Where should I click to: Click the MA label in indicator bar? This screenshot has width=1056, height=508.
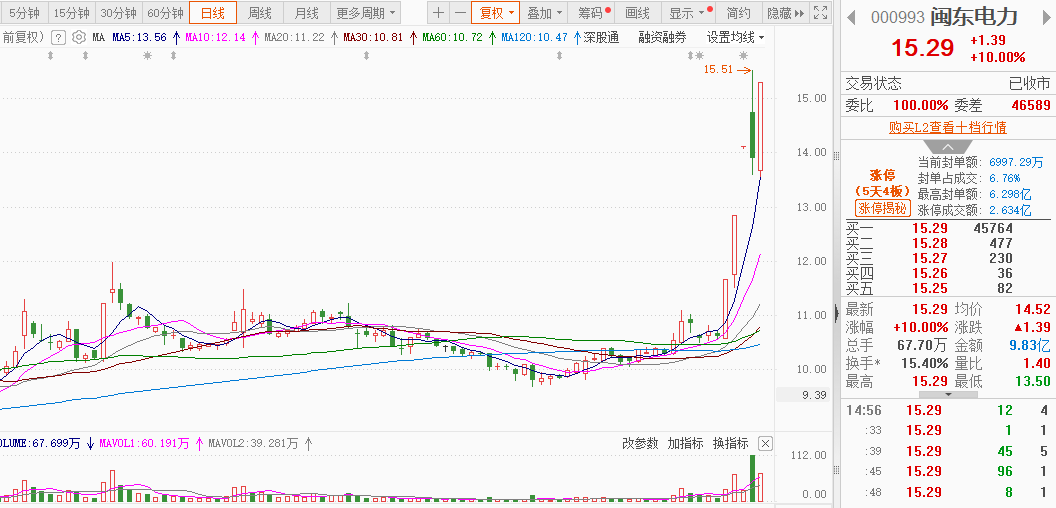click(x=98, y=38)
